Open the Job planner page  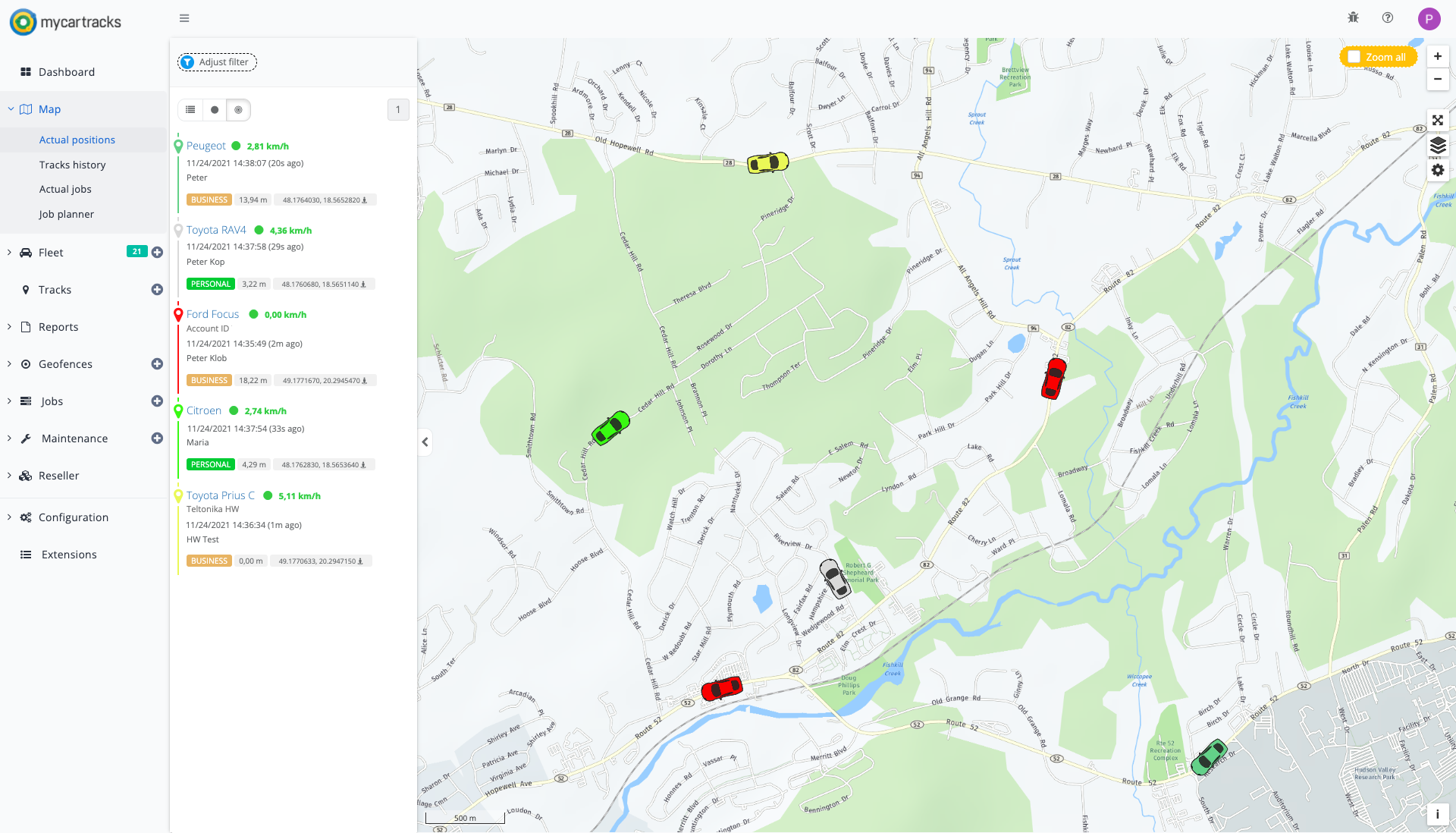click(x=67, y=214)
